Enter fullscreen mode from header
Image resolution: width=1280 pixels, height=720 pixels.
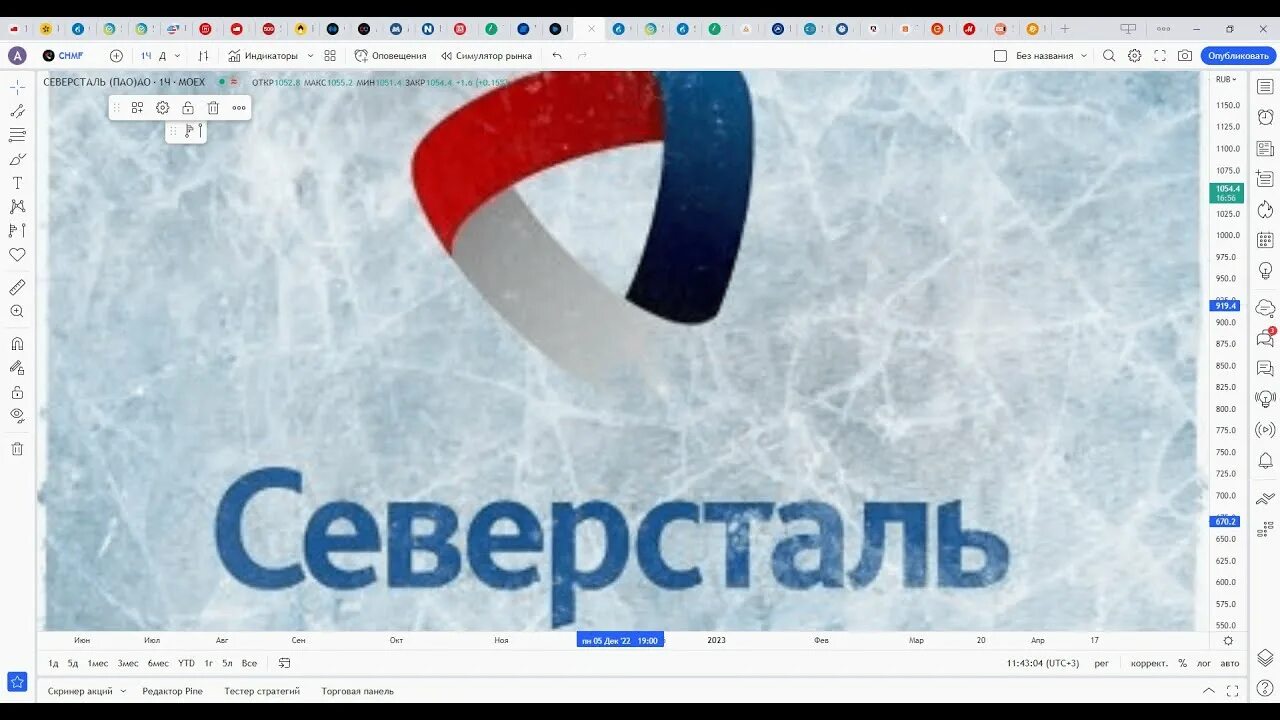point(1160,56)
